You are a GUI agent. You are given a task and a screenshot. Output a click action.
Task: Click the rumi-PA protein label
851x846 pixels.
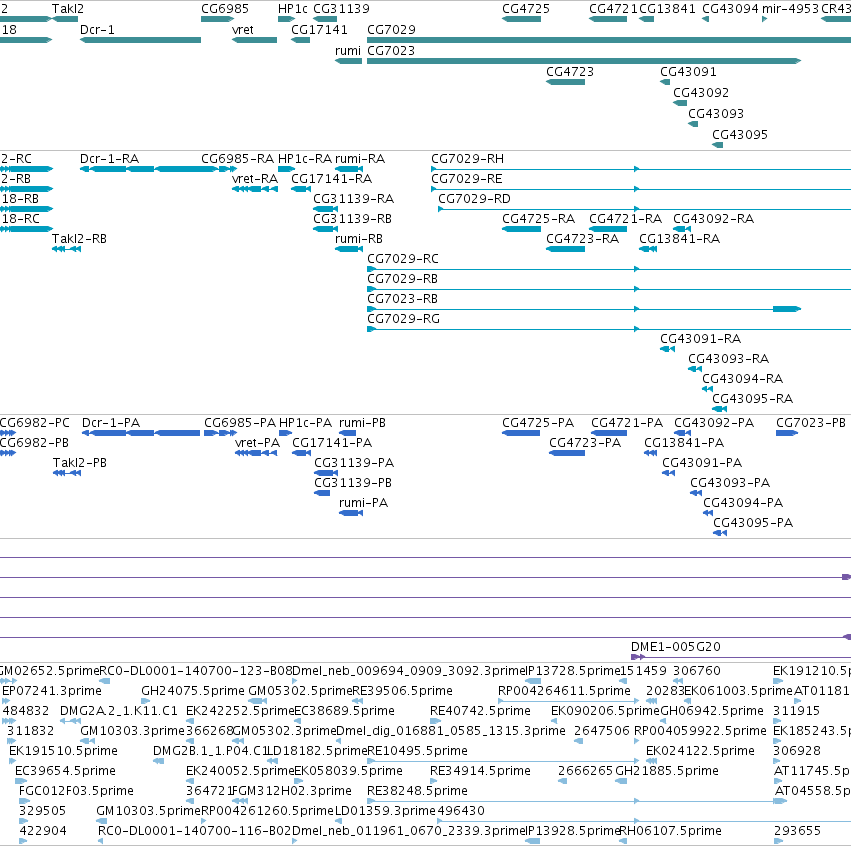coord(364,503)
